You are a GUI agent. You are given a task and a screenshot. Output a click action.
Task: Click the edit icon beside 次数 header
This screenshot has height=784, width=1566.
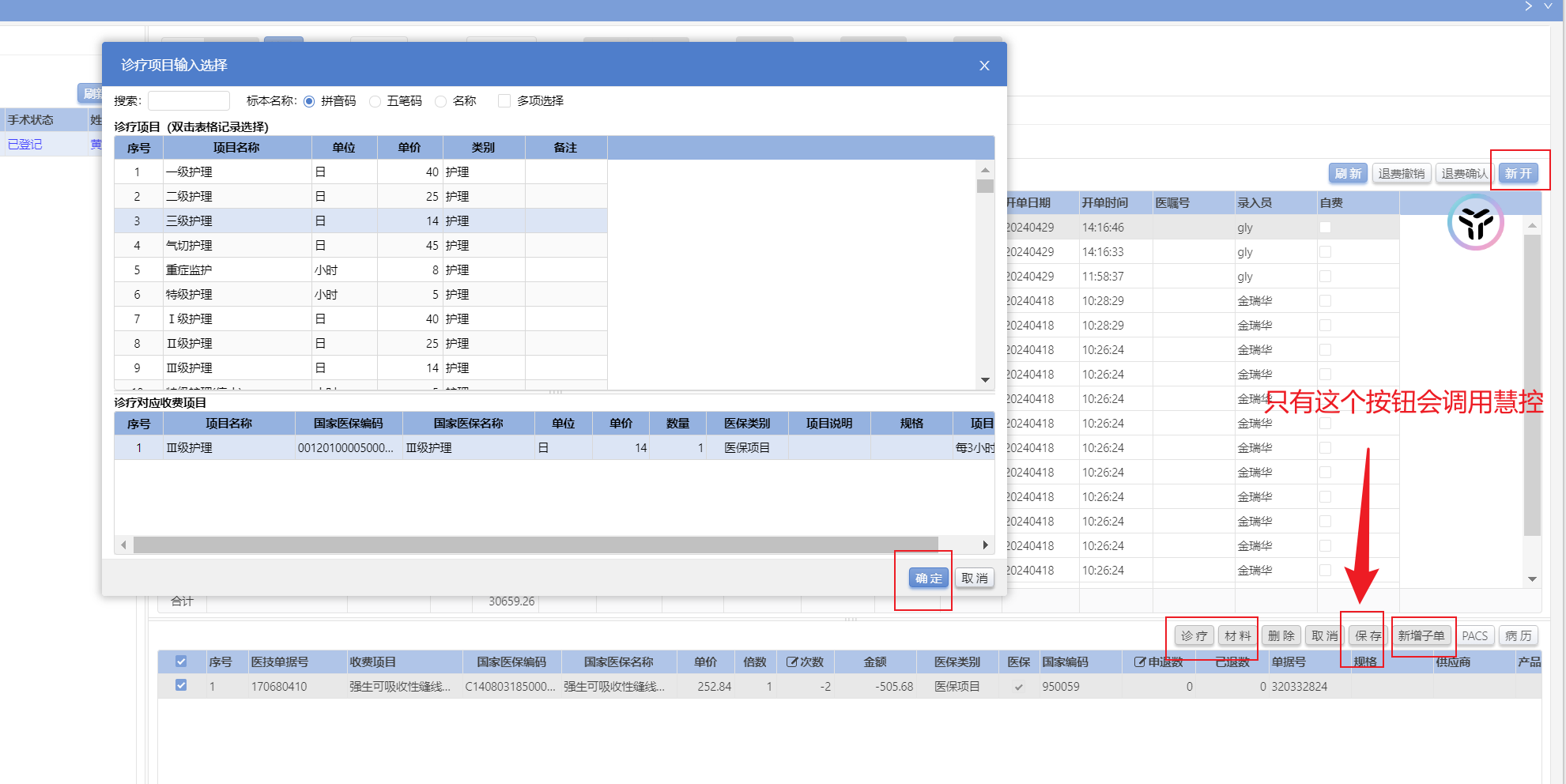[x=791, y=662]
